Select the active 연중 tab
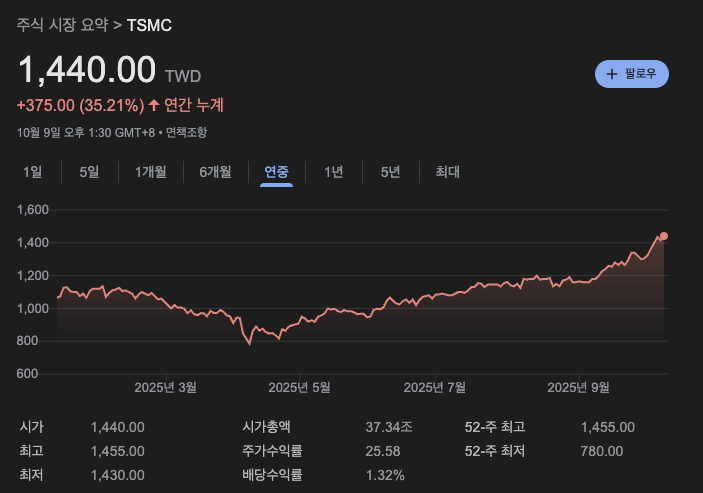Image resolution: width=703 pixels, height=493 pixels. coord(276,172)
